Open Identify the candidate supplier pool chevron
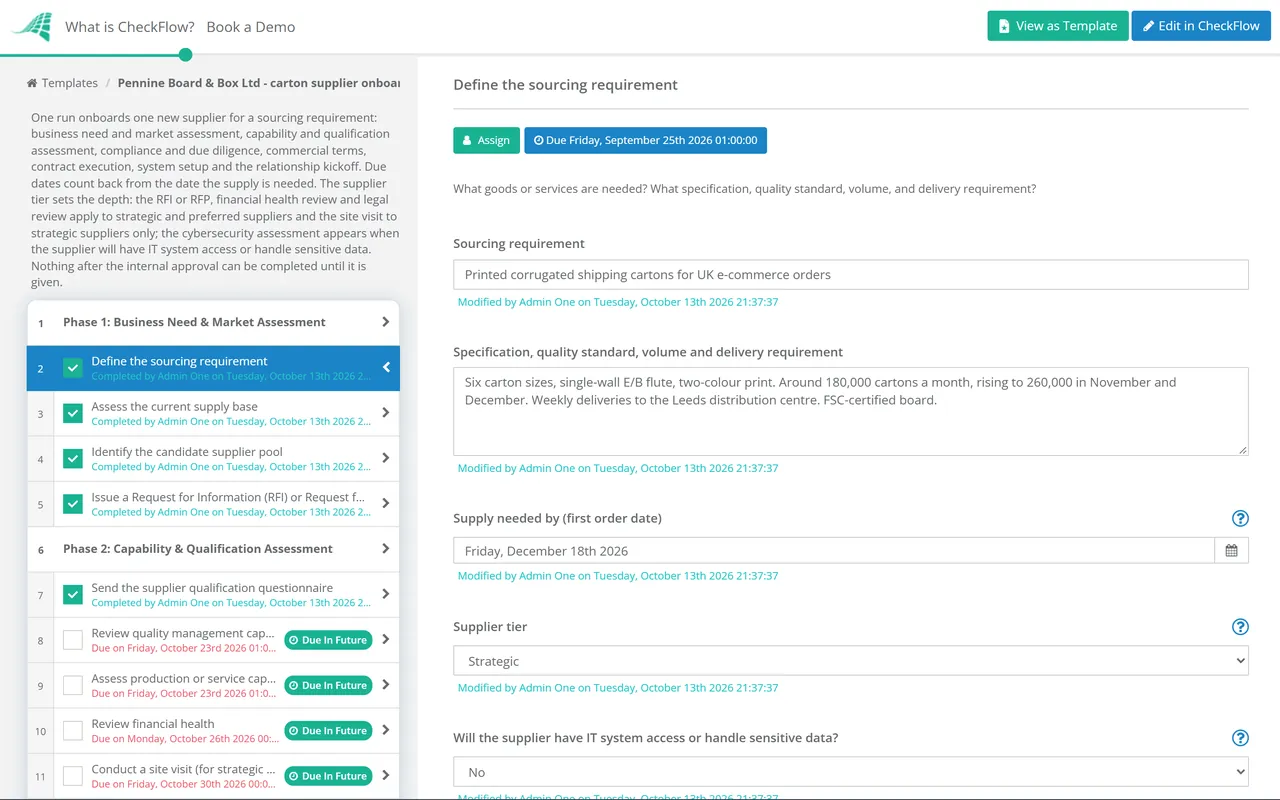Screen dimensions: 1280x800 click(386, 458)
